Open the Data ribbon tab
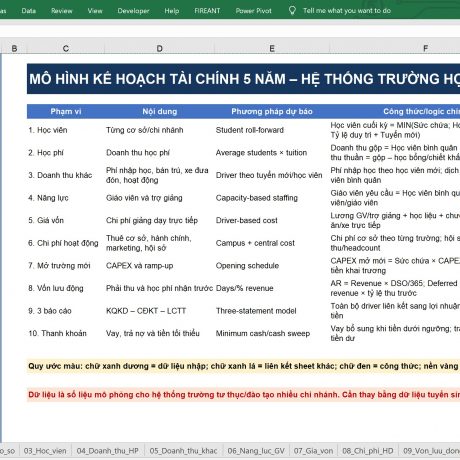 pos(29,11)
